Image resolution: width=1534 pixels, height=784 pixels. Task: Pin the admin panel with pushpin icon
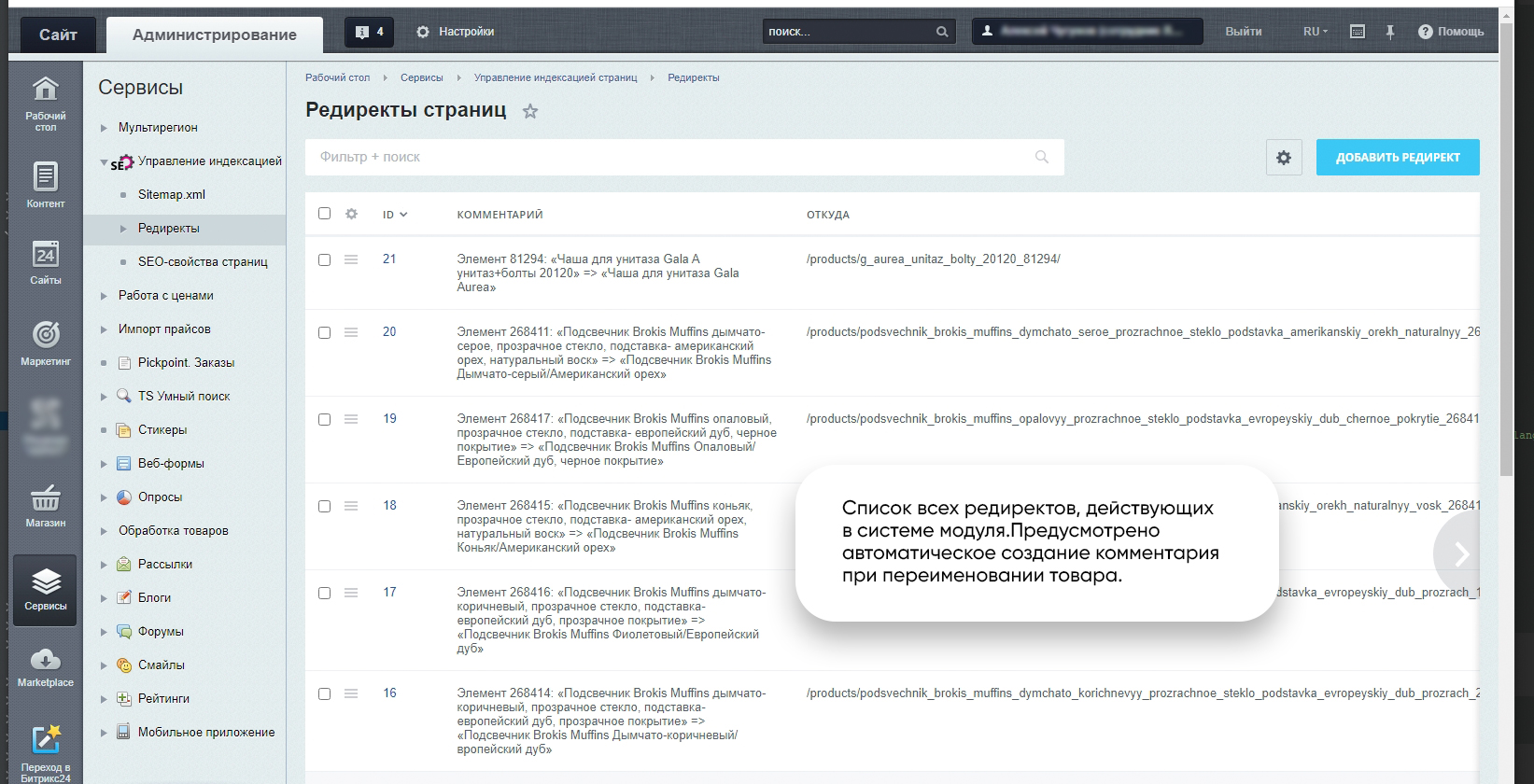(x=1389, y=32)
